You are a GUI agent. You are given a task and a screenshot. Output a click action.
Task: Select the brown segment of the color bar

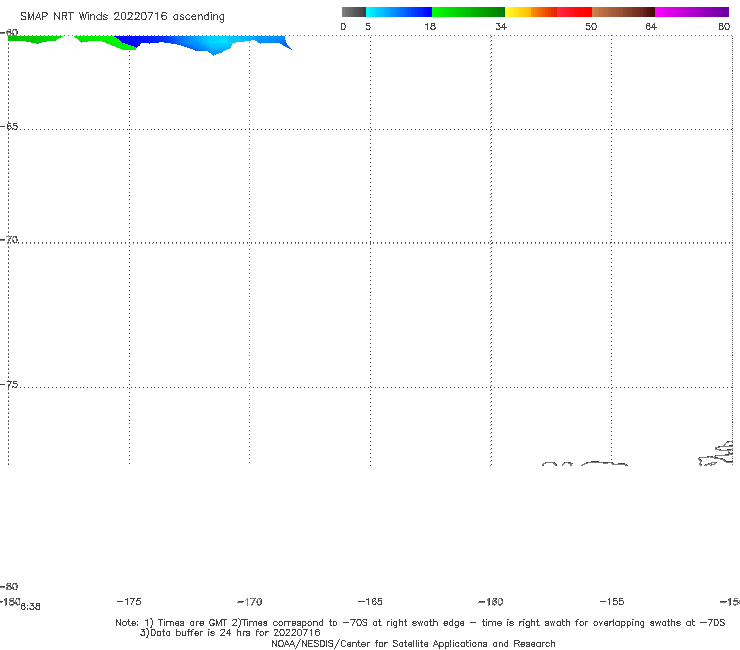tap(623, 12)
